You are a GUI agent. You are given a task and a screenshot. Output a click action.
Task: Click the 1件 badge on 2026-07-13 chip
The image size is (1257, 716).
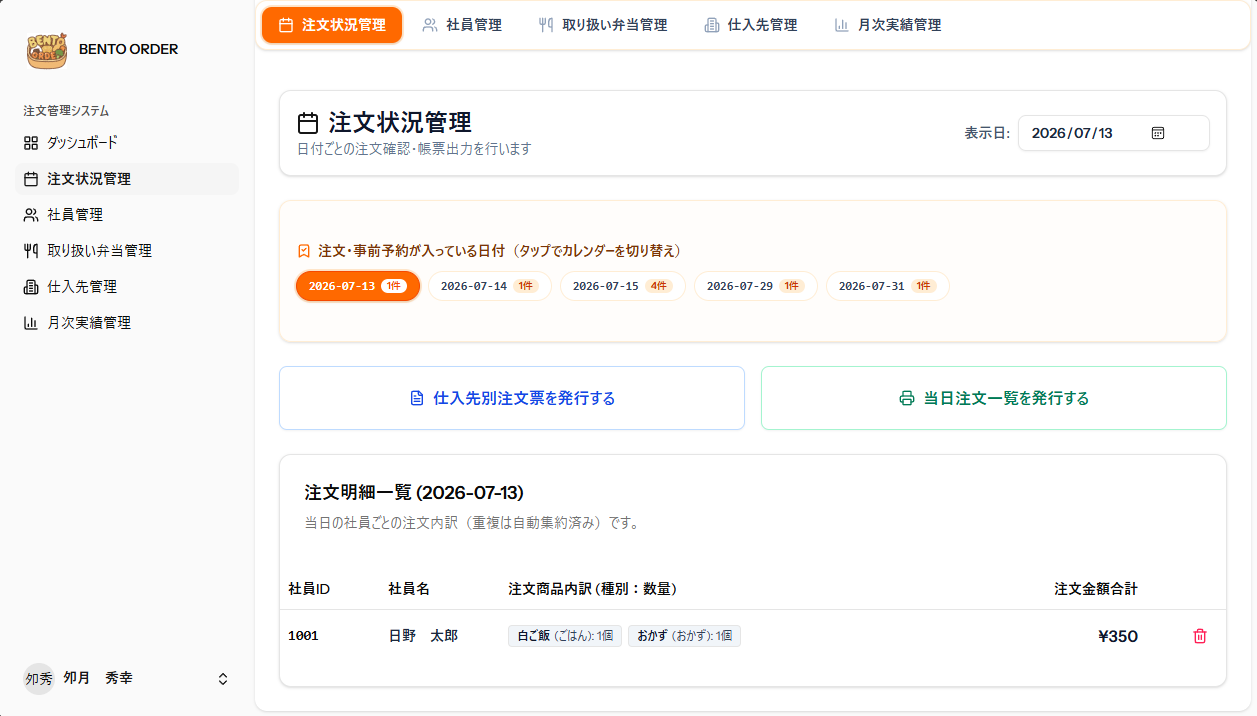(395, 286)
